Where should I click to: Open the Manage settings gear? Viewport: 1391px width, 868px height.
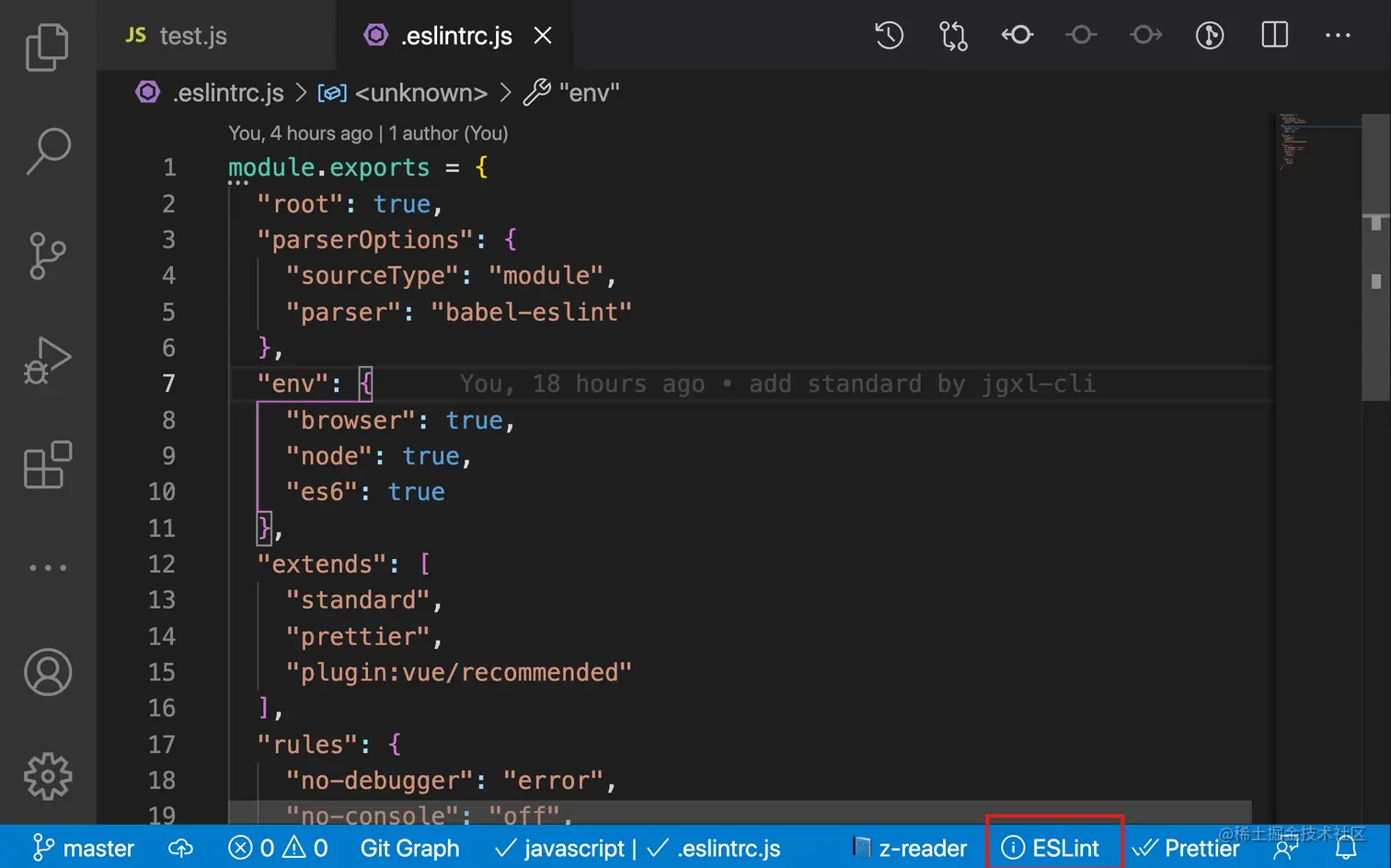click(x=47, y=776)
